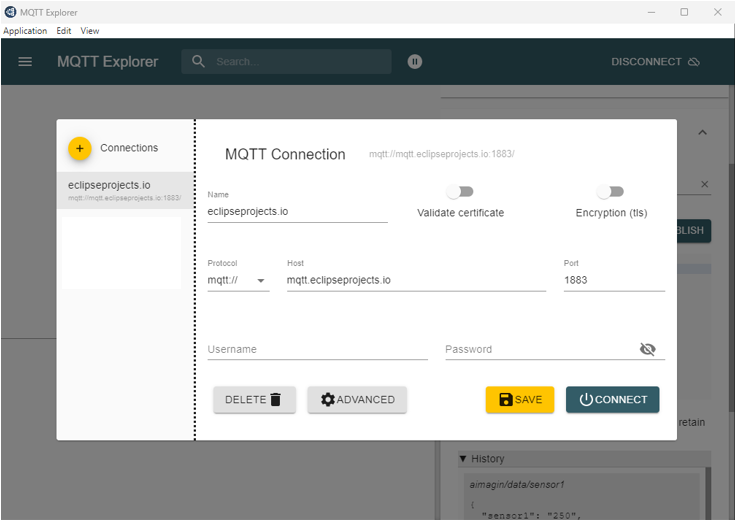Click the cloud-off disconnect icon
Viewport: 735px width, 520px height.
(x=694, y=62)
